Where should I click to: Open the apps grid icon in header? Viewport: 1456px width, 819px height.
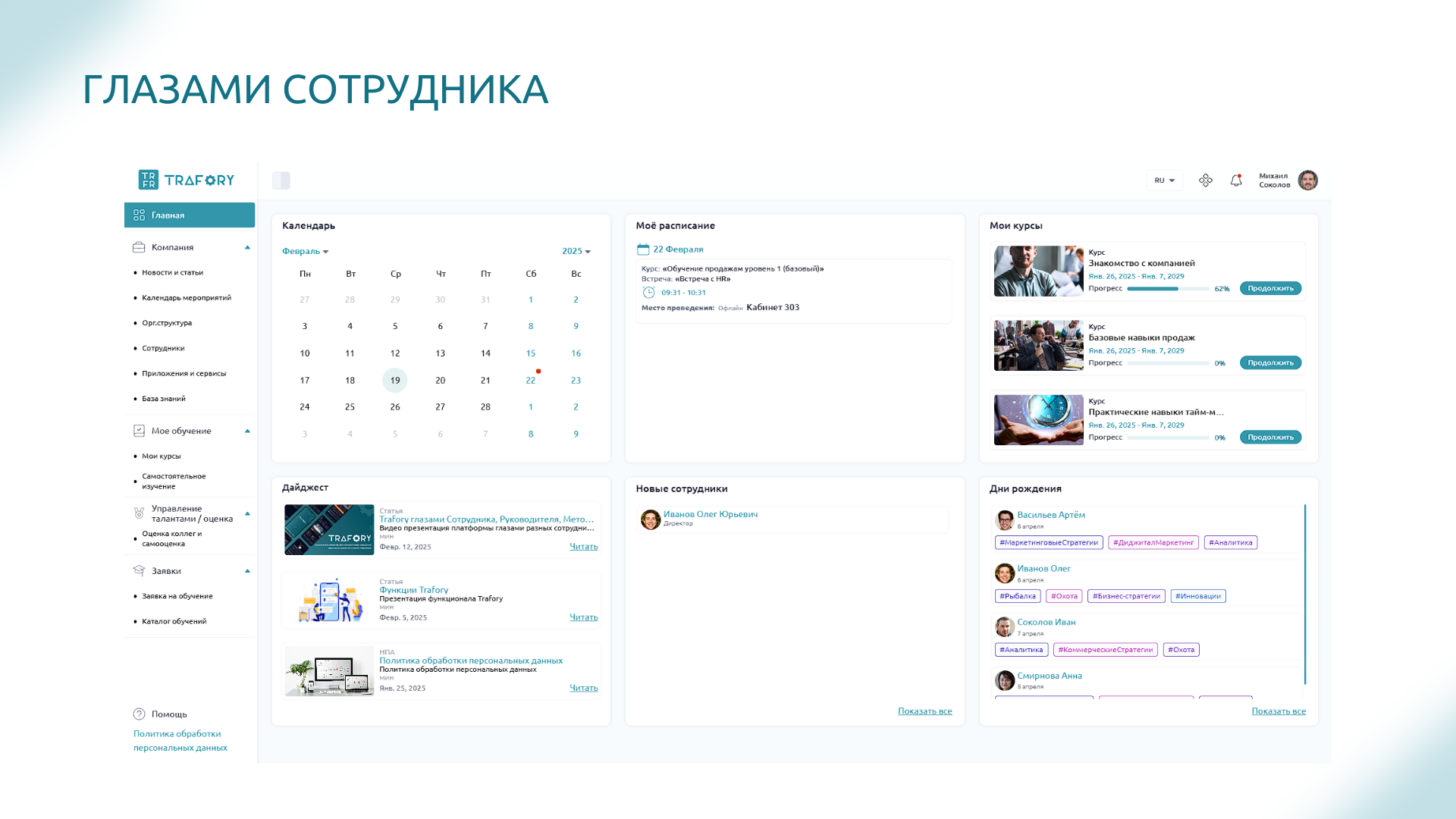pyautogui.click(x=1206, y=180)
